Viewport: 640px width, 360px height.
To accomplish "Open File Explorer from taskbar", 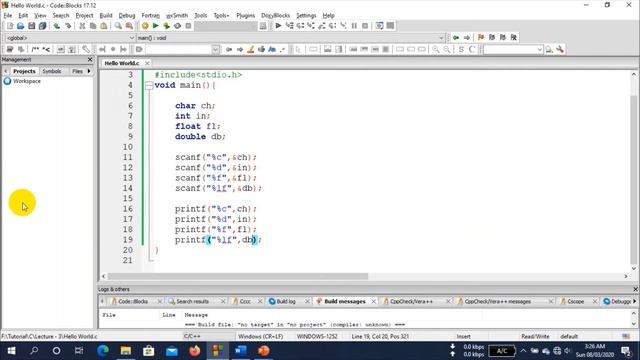I will tap(126, 351).
